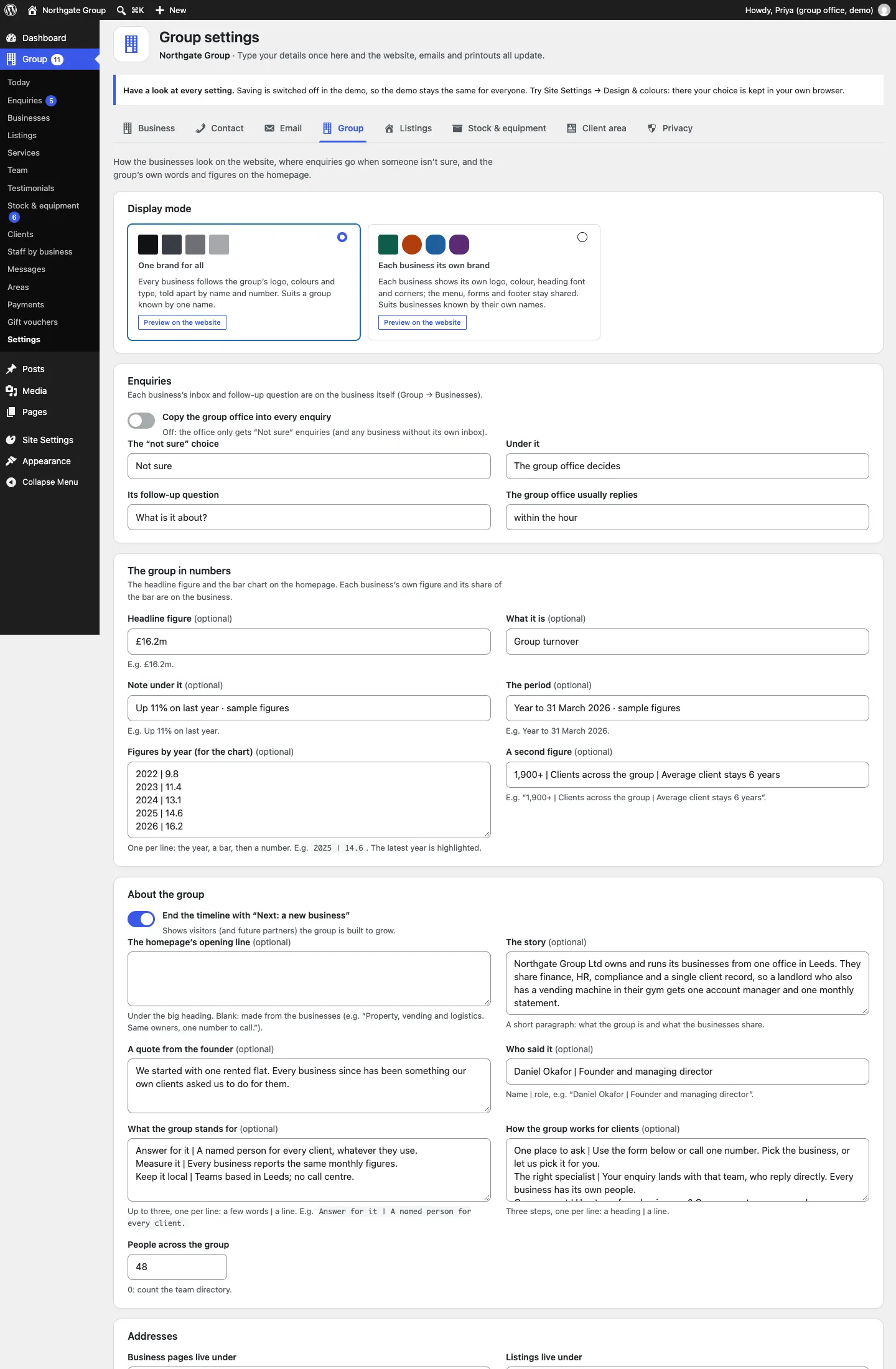Click the plus New icon
Image resolution: width=896 pixels, height=1369 pixels.
point(160,10)
